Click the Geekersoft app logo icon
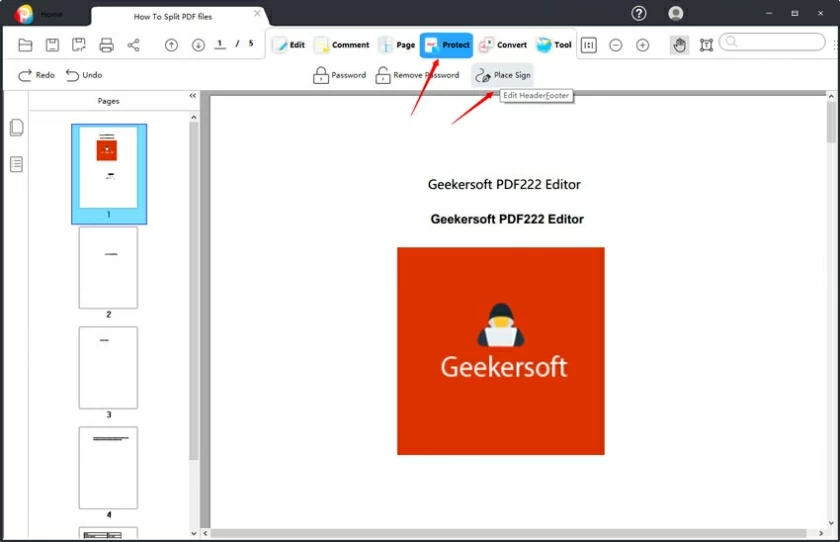Viewport: 840px width, 542px height. 24,14
